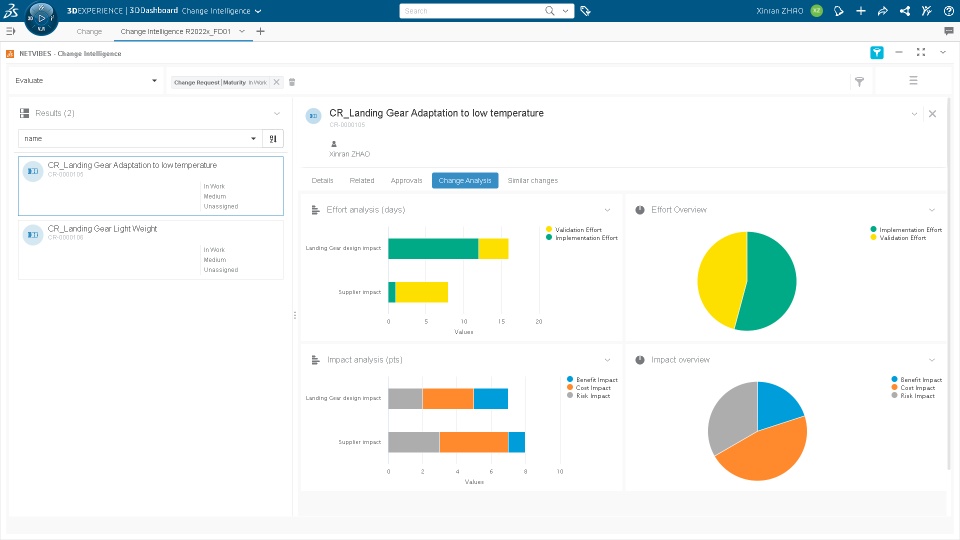This screenshot has height=540, width=960.
Task: Click the compass play button
Action: [x=41, y=18]
